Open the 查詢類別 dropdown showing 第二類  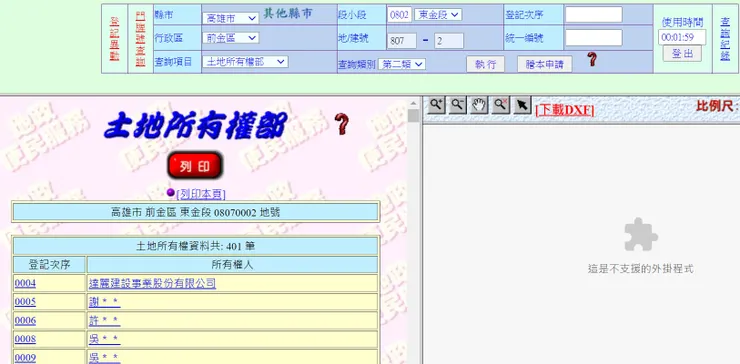[402, 64]
